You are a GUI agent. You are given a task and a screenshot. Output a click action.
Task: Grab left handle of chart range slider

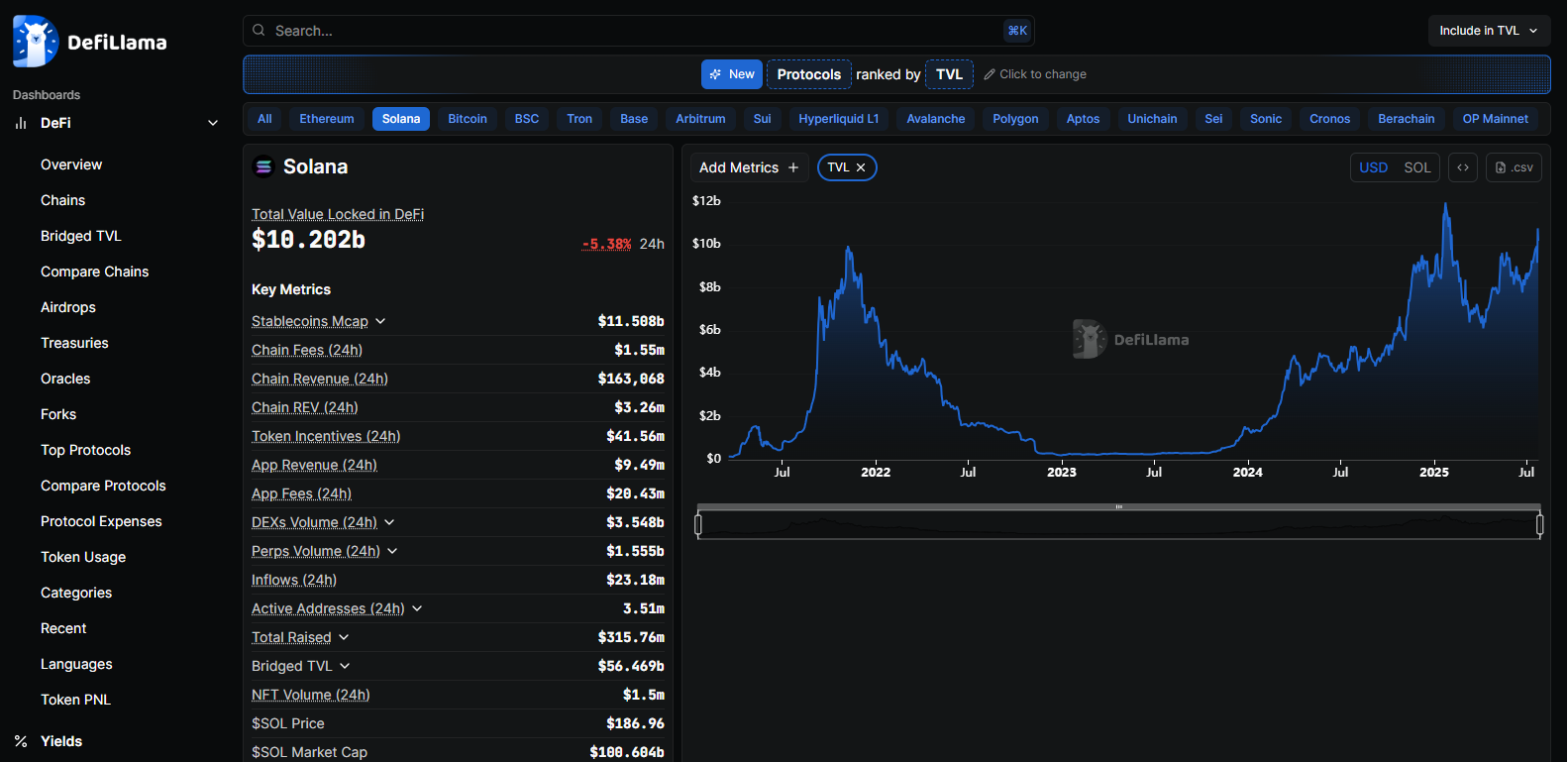coord(698,525)
